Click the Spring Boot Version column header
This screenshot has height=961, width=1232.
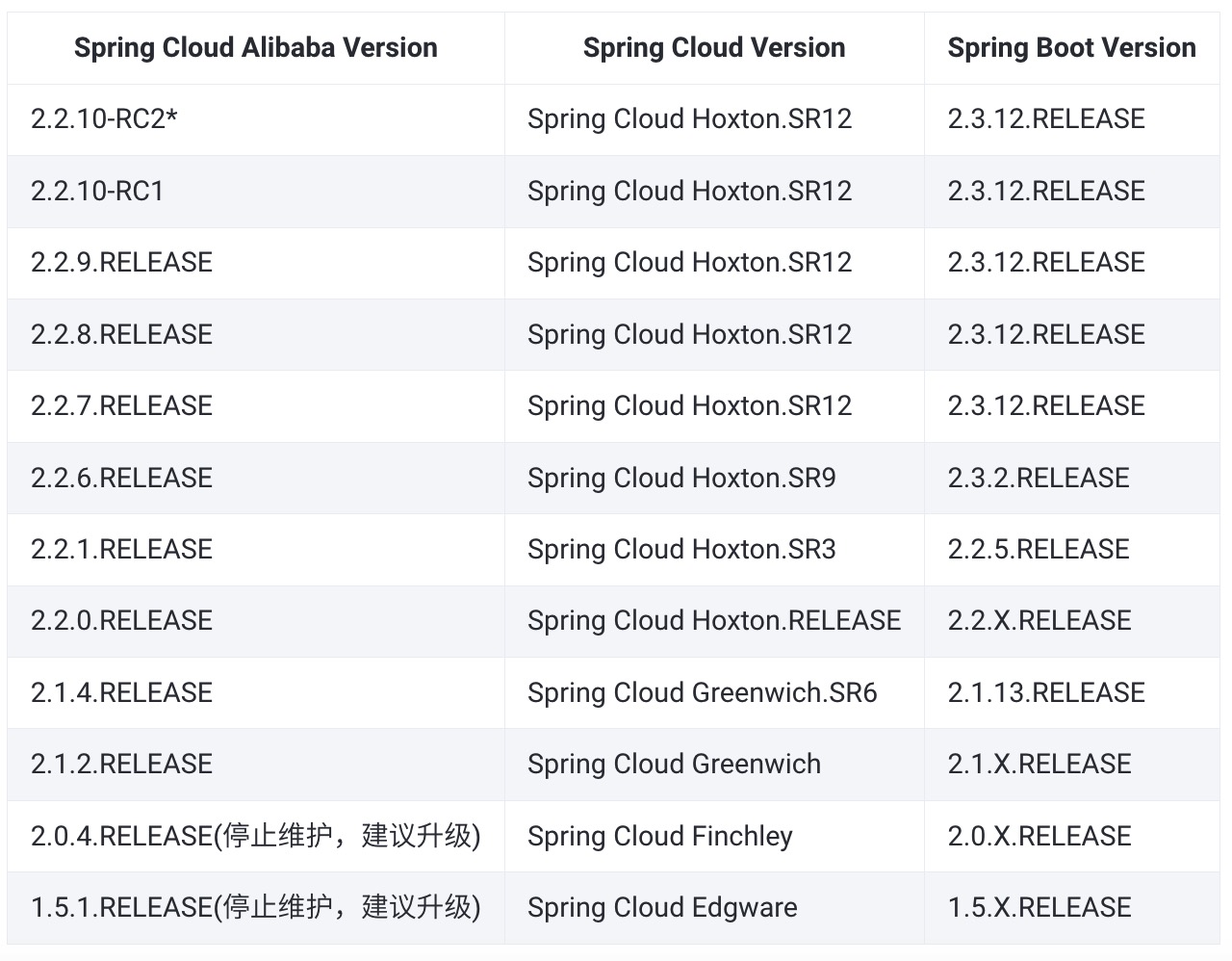pos(1072,48)
